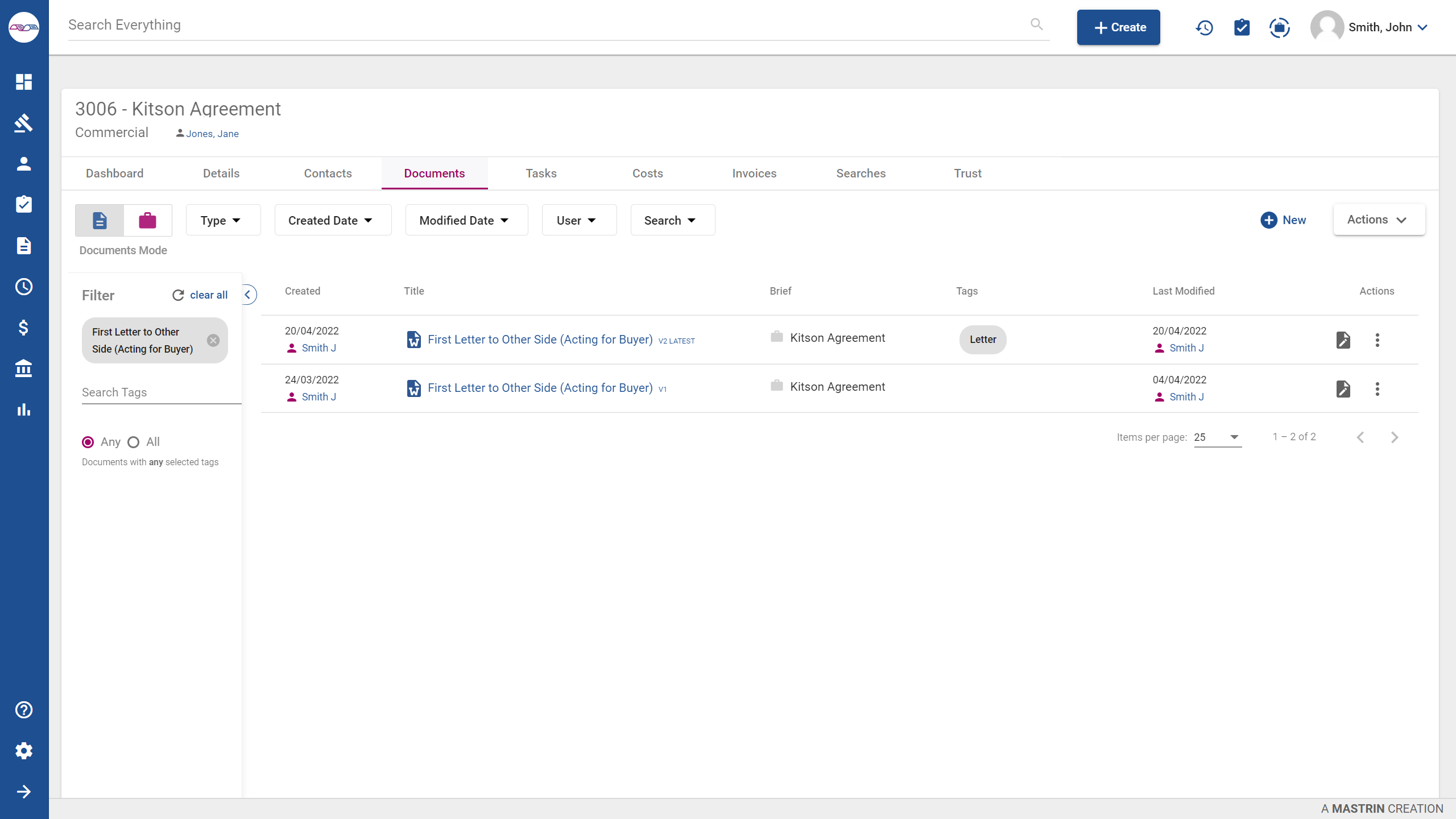Switch to the Trust tab

(x=967, y=173)
